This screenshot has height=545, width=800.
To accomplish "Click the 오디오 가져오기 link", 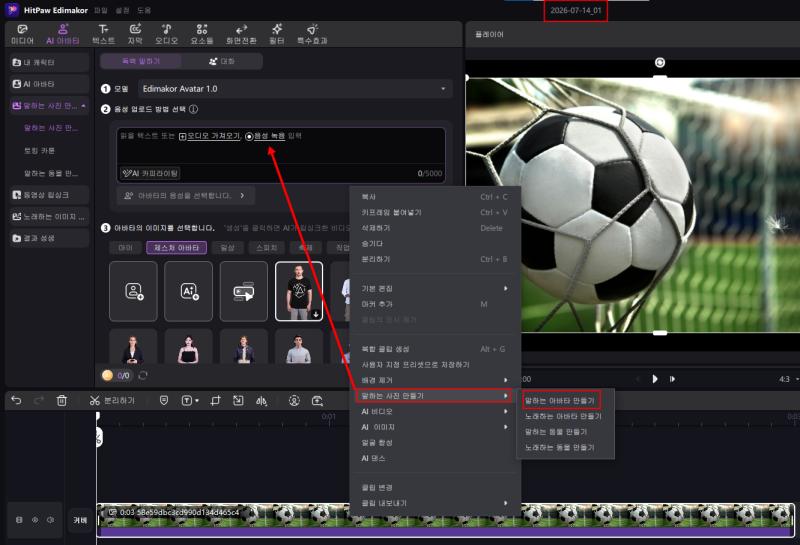I will click(x=209, y=136).
